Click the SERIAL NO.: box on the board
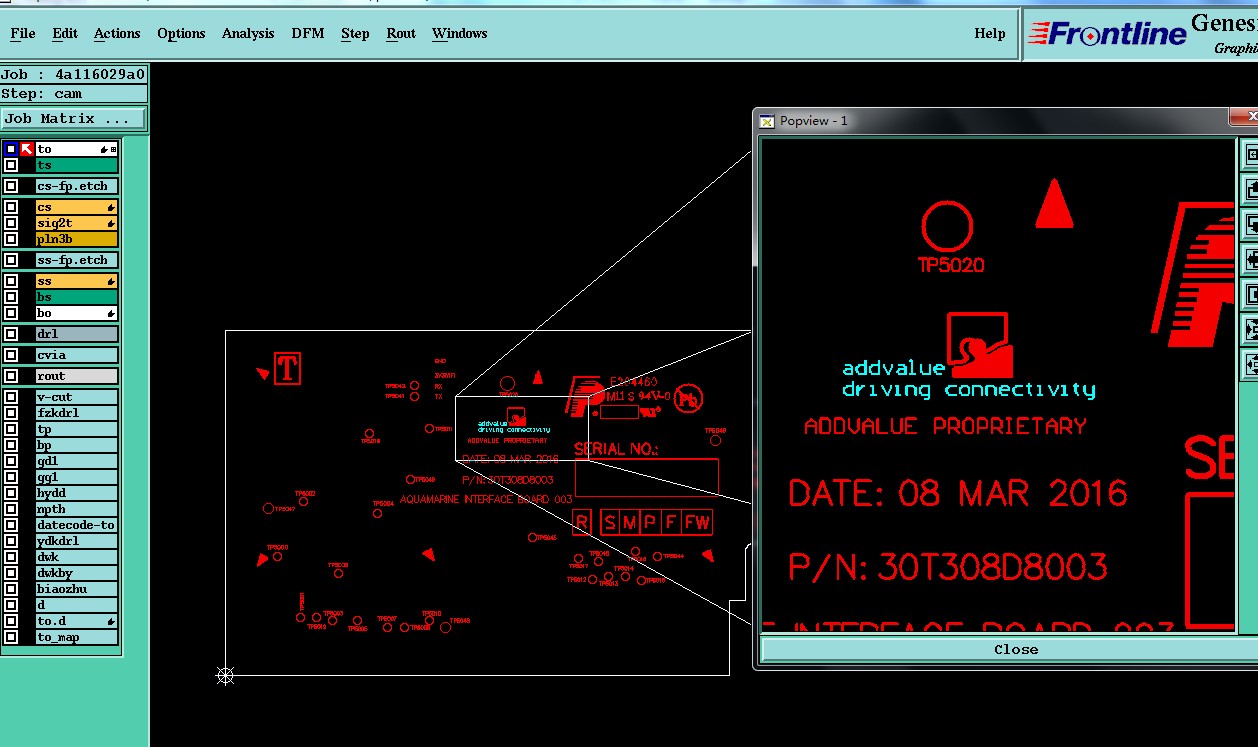This screenshot has width=1258, height=747. click(646, 477)
